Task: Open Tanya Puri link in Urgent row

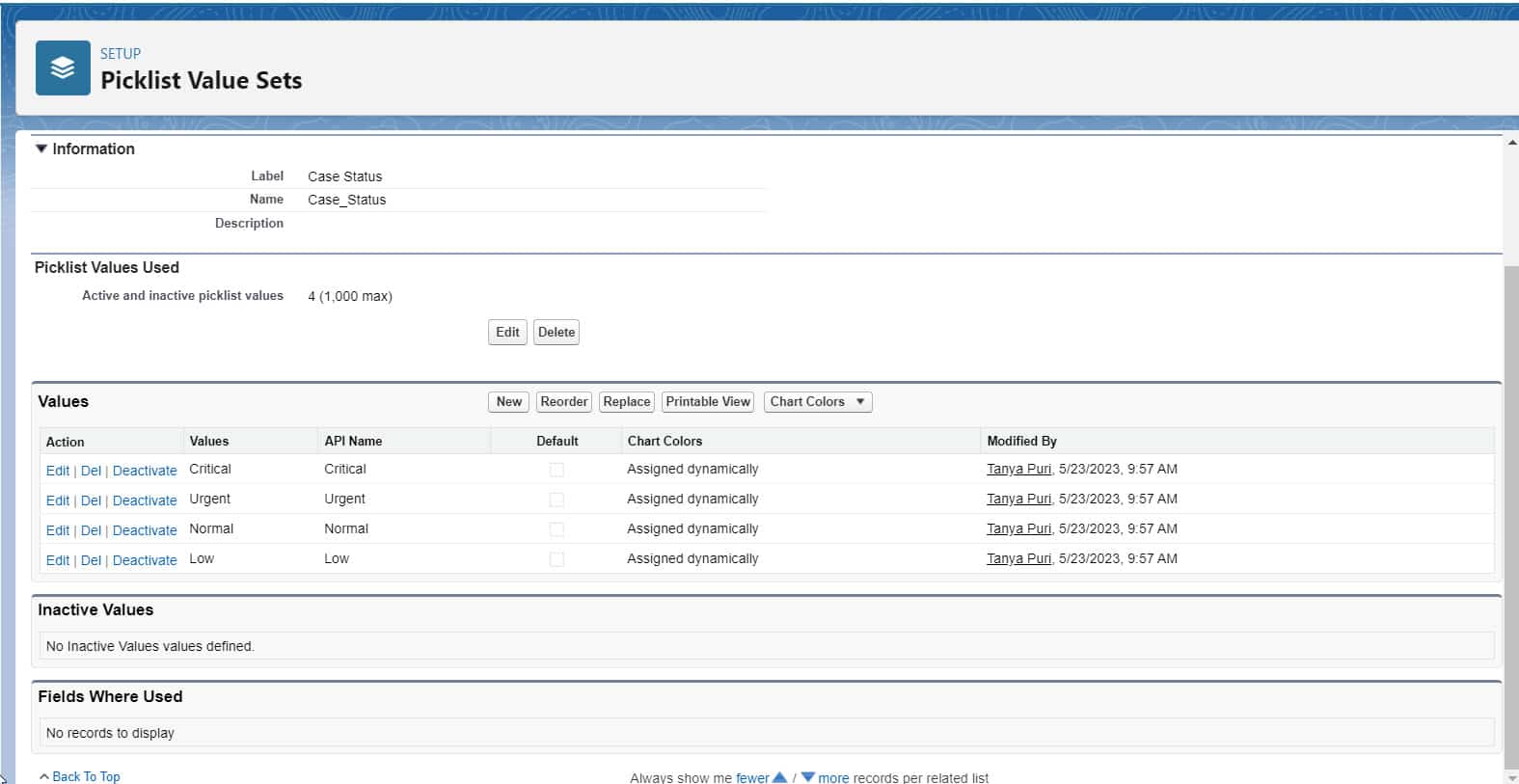Action: pyautogui.click(x=1018, y=499)
